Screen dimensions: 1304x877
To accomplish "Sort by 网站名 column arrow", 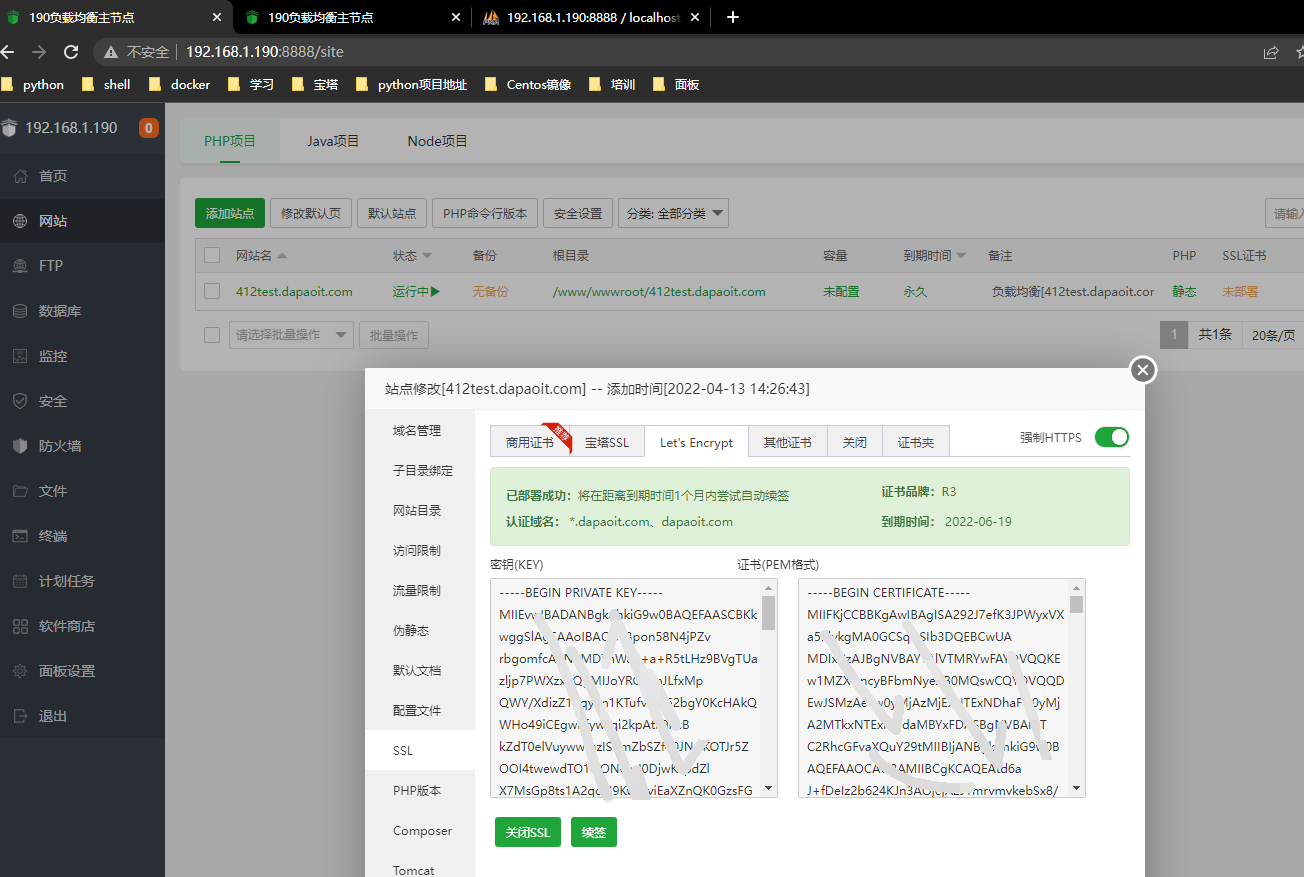I will coord(282,256).
